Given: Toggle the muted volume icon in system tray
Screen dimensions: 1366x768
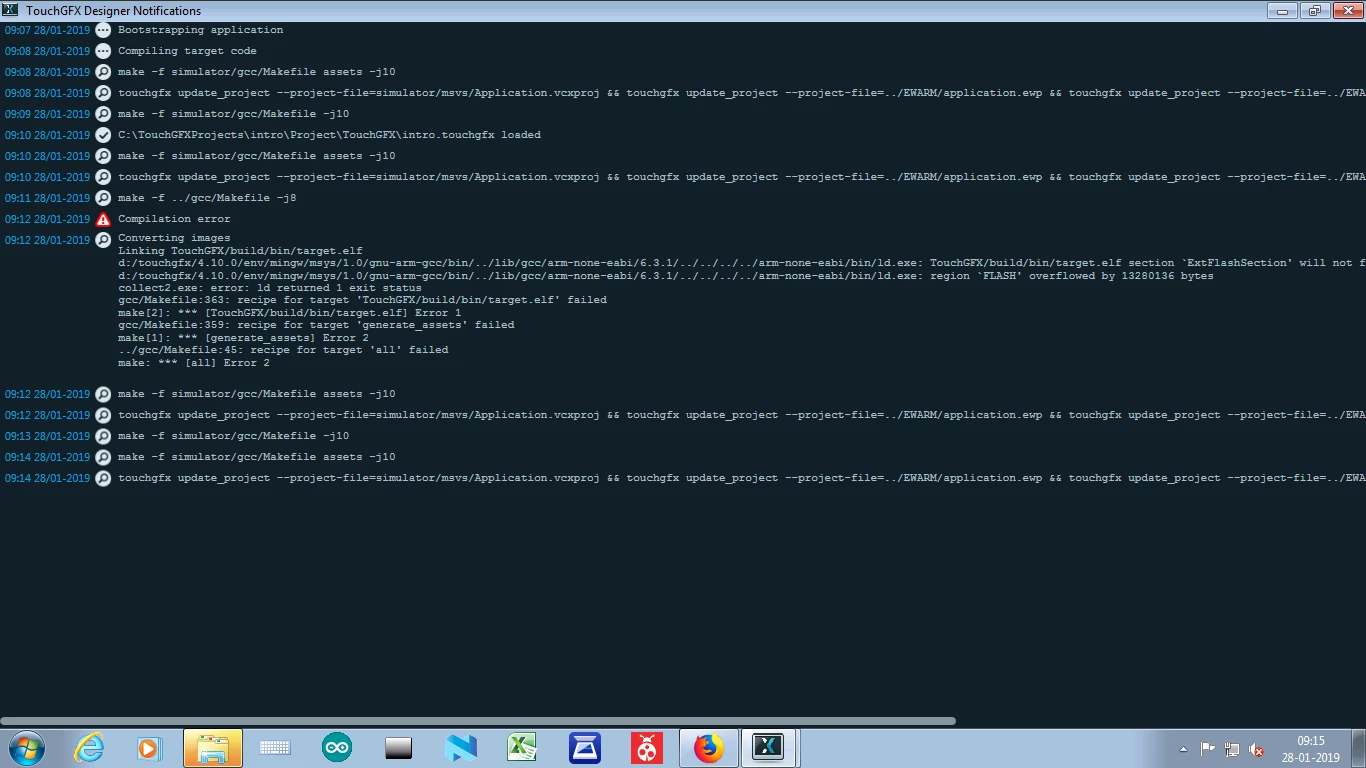Looking at the screenshot, I should click(x=1257, y=749).
